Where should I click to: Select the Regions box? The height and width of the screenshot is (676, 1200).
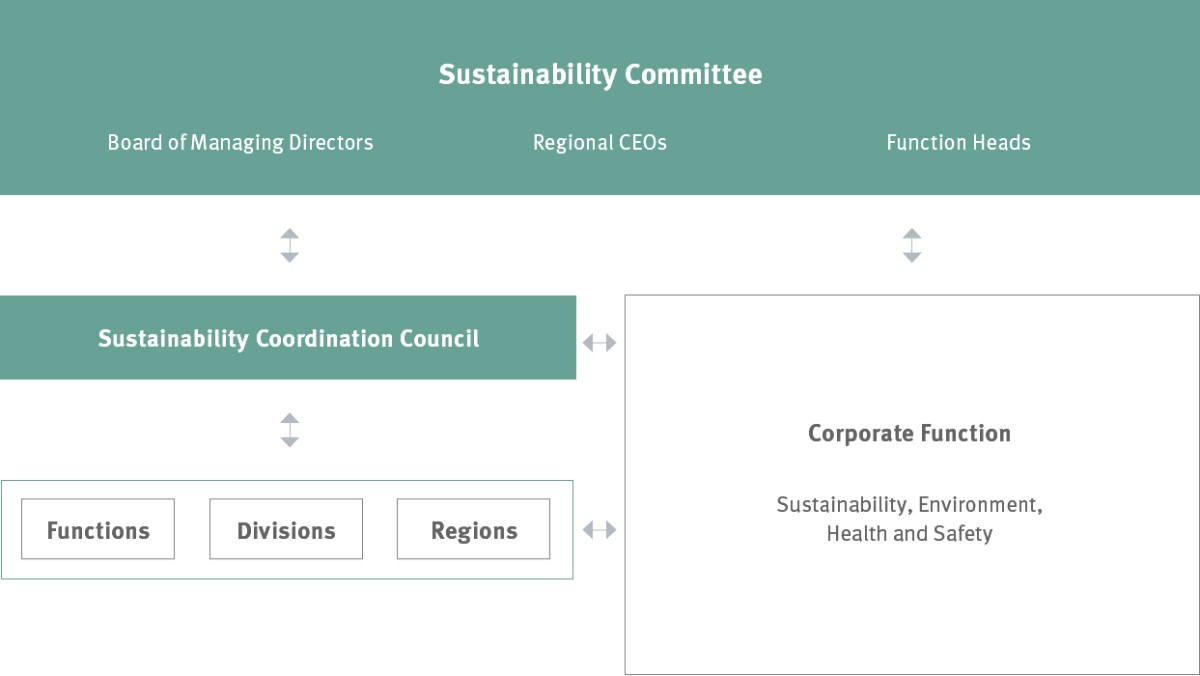tap(473, 529)
